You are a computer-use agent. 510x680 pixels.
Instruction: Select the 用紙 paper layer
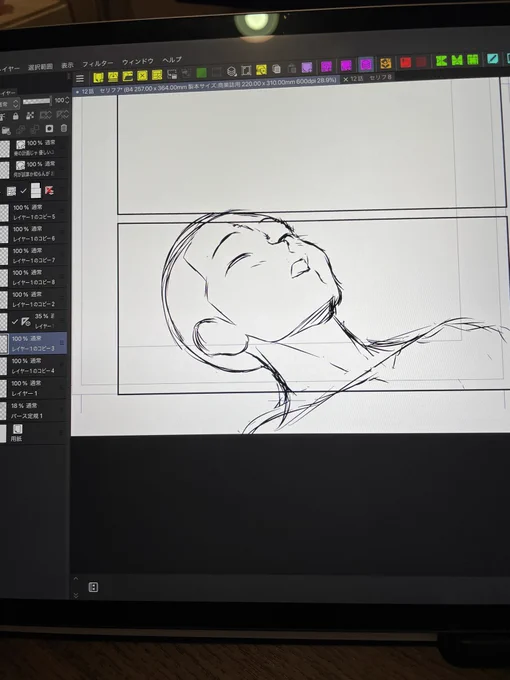tap(34, 433)
